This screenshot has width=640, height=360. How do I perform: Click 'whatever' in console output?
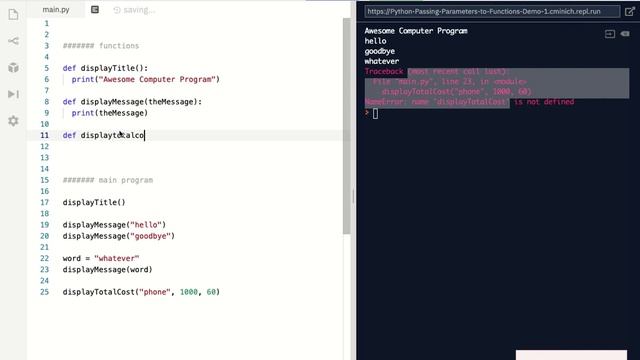tap(382, 61)
